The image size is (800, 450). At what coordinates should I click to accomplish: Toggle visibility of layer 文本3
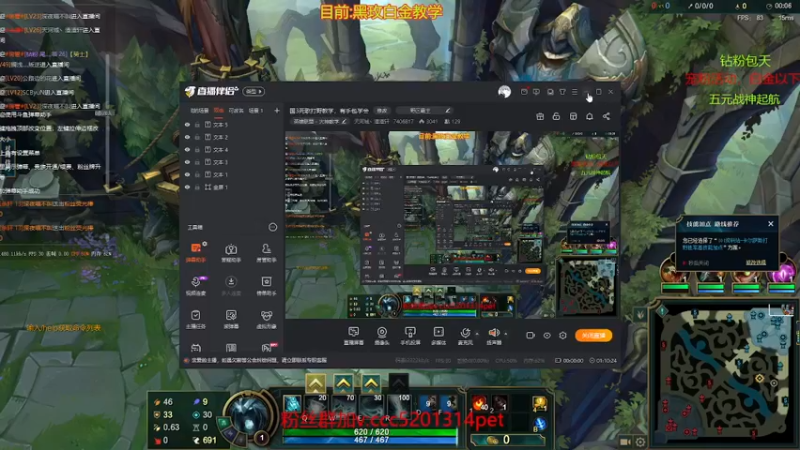click(x=187, y=162)
